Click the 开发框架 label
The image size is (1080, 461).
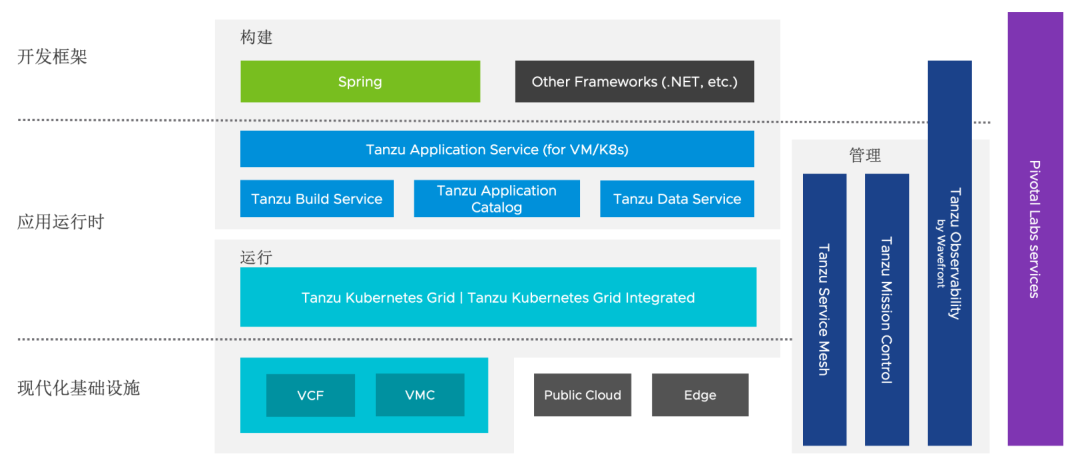[x=52, y=57]
